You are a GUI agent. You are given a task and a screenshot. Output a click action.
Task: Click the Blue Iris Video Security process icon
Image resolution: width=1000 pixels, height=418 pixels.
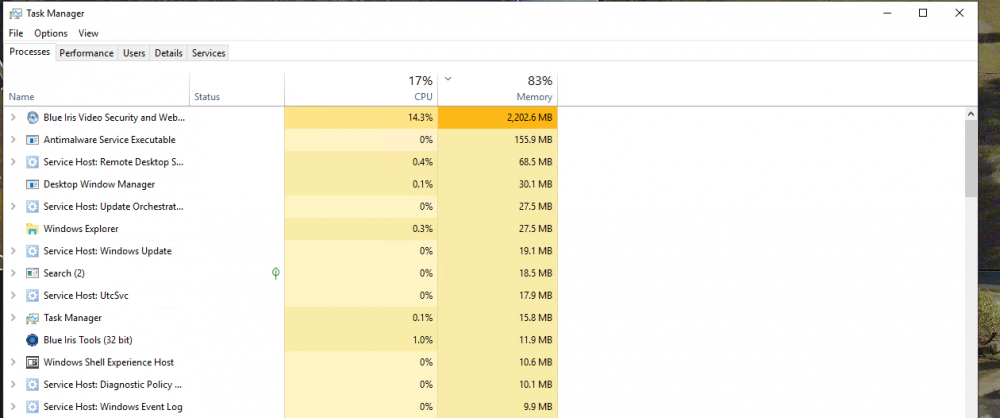pyautogui.click(x=33, y=117)
